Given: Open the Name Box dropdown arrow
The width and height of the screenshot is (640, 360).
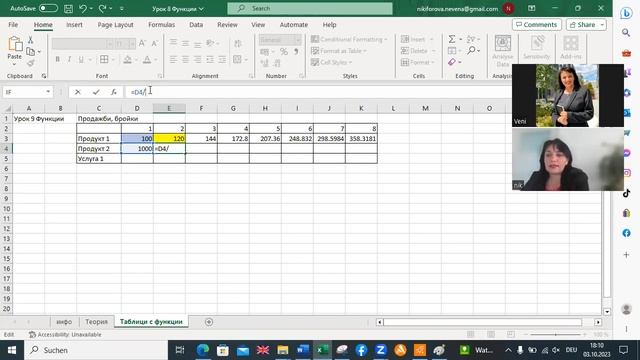Looking at the screenshot, I should [48, 92].
